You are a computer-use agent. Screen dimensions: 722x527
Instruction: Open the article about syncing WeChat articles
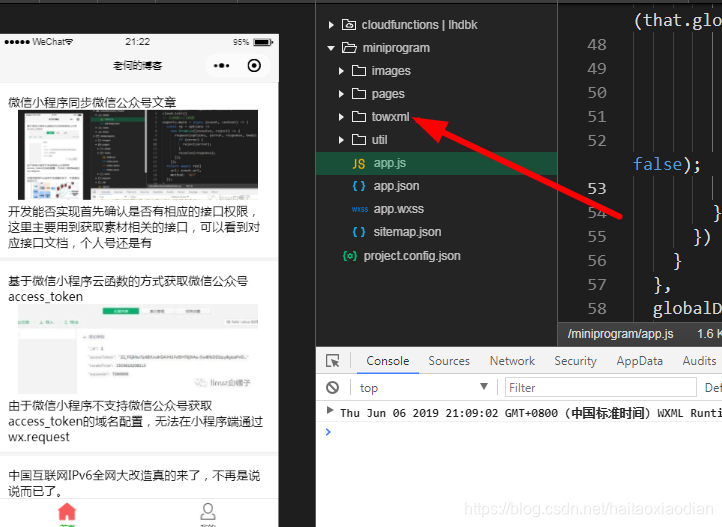pos(92,102)
